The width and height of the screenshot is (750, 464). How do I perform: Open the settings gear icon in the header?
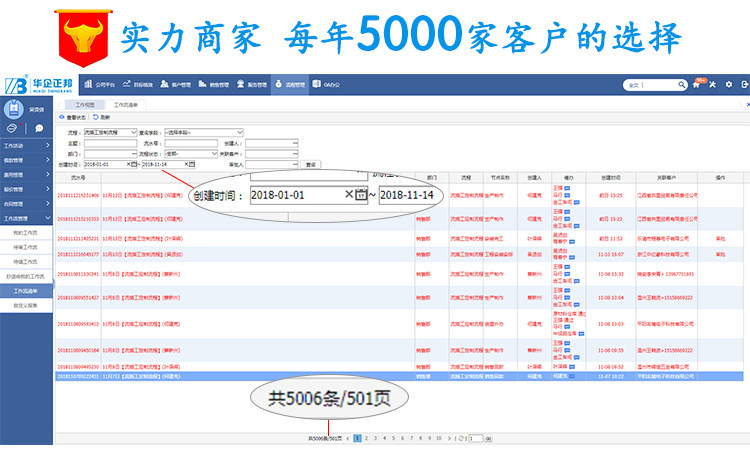tap(728, 84)
